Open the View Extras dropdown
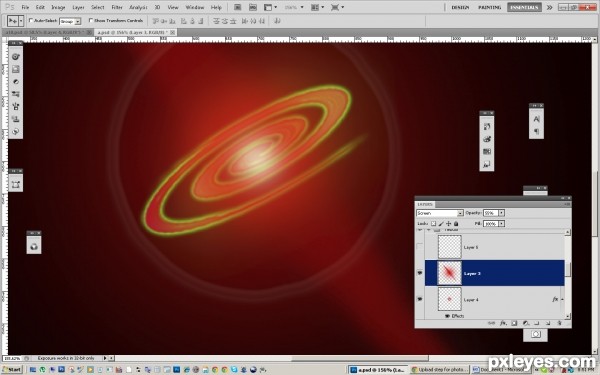 (270, 7)
